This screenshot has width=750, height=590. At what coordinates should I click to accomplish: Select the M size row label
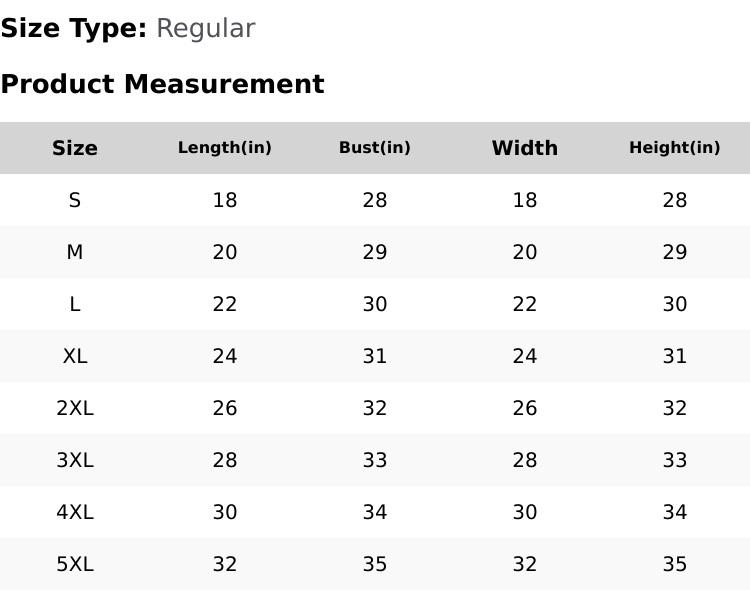(75, 252)
